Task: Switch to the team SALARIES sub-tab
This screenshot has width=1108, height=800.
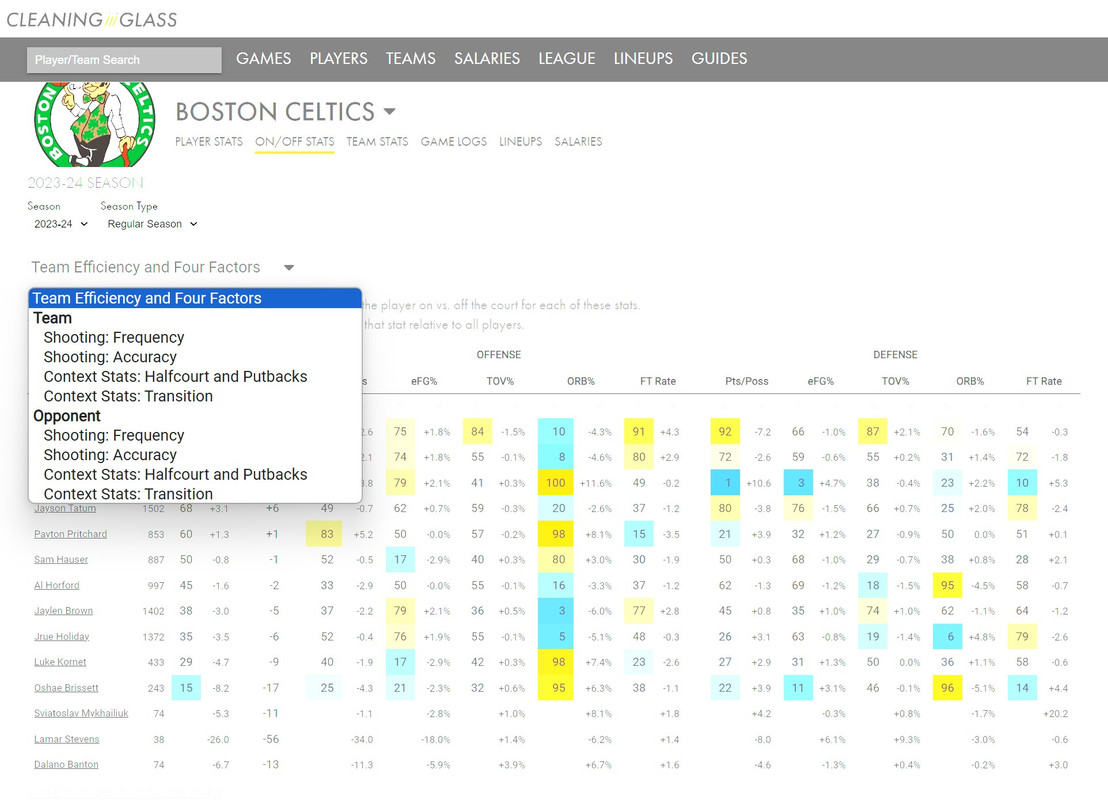Action: pos(578,141)
